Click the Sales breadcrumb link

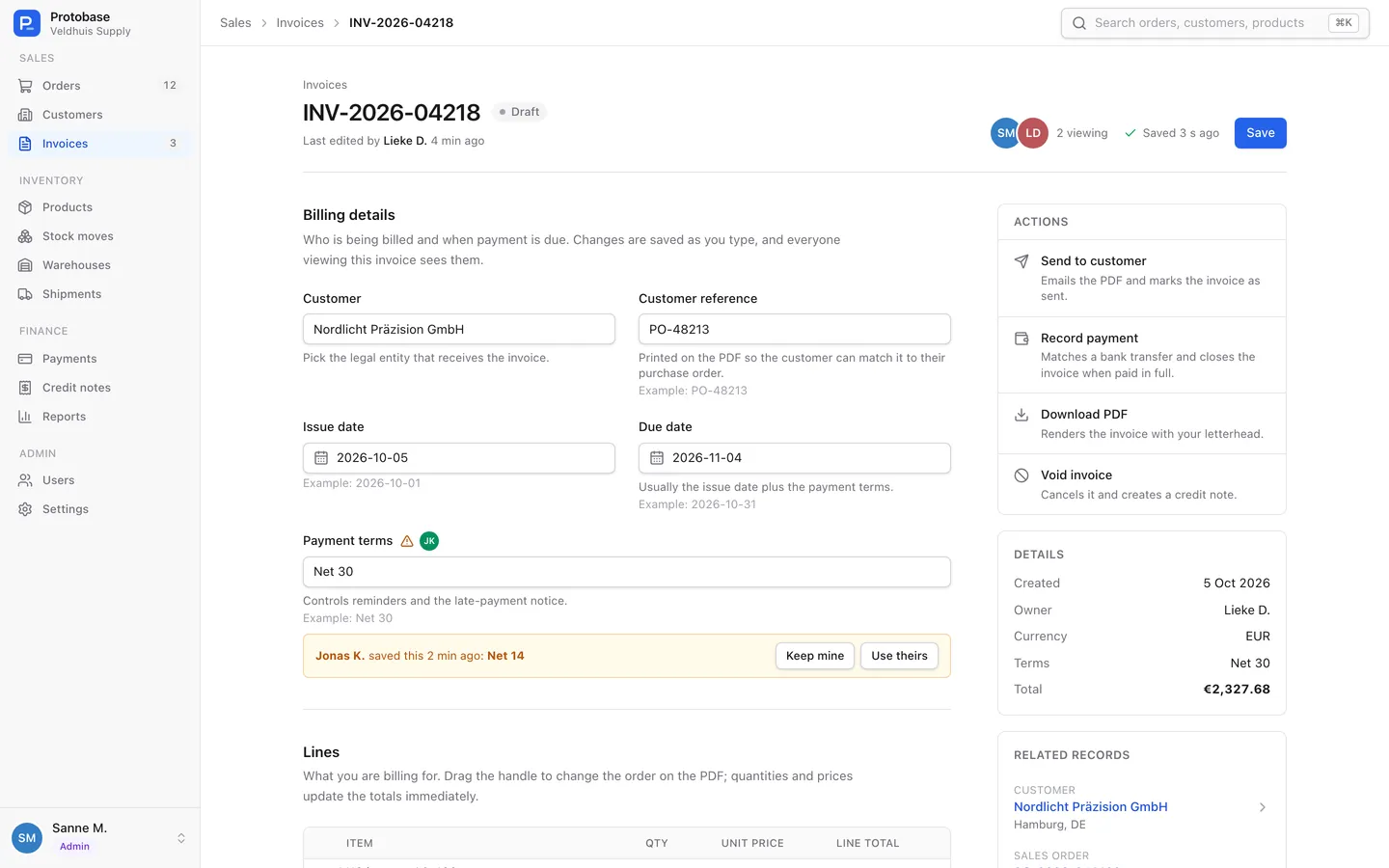[235, 23]
